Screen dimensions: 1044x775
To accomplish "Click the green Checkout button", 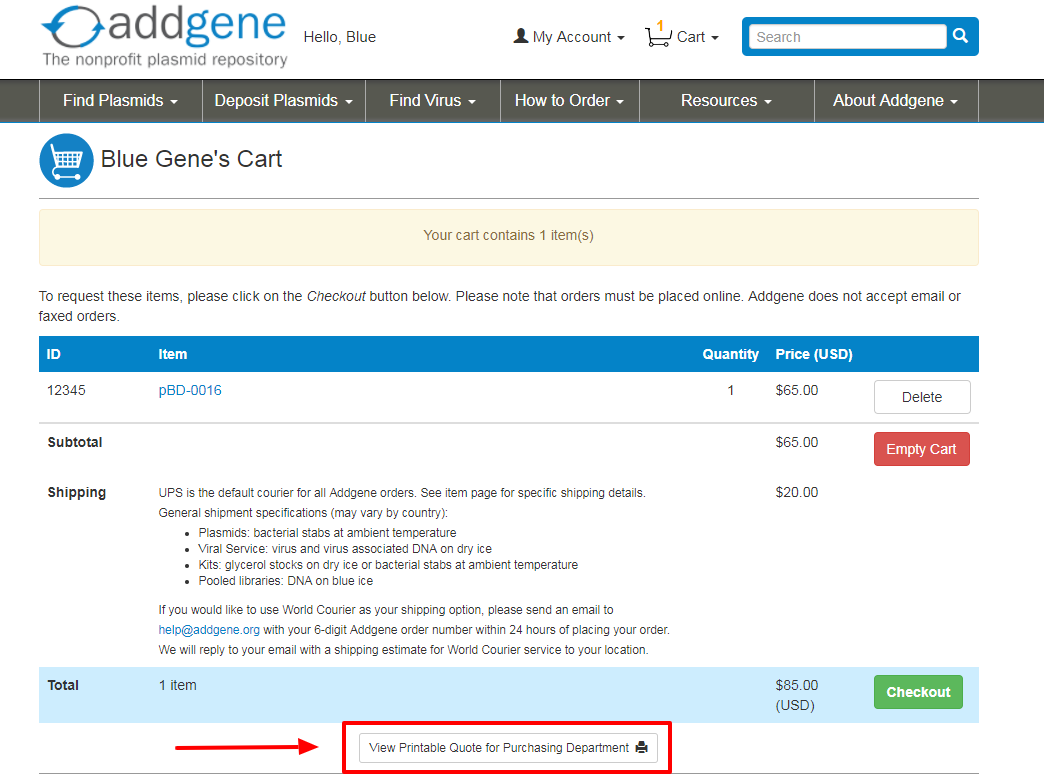I will coord(918,692).
